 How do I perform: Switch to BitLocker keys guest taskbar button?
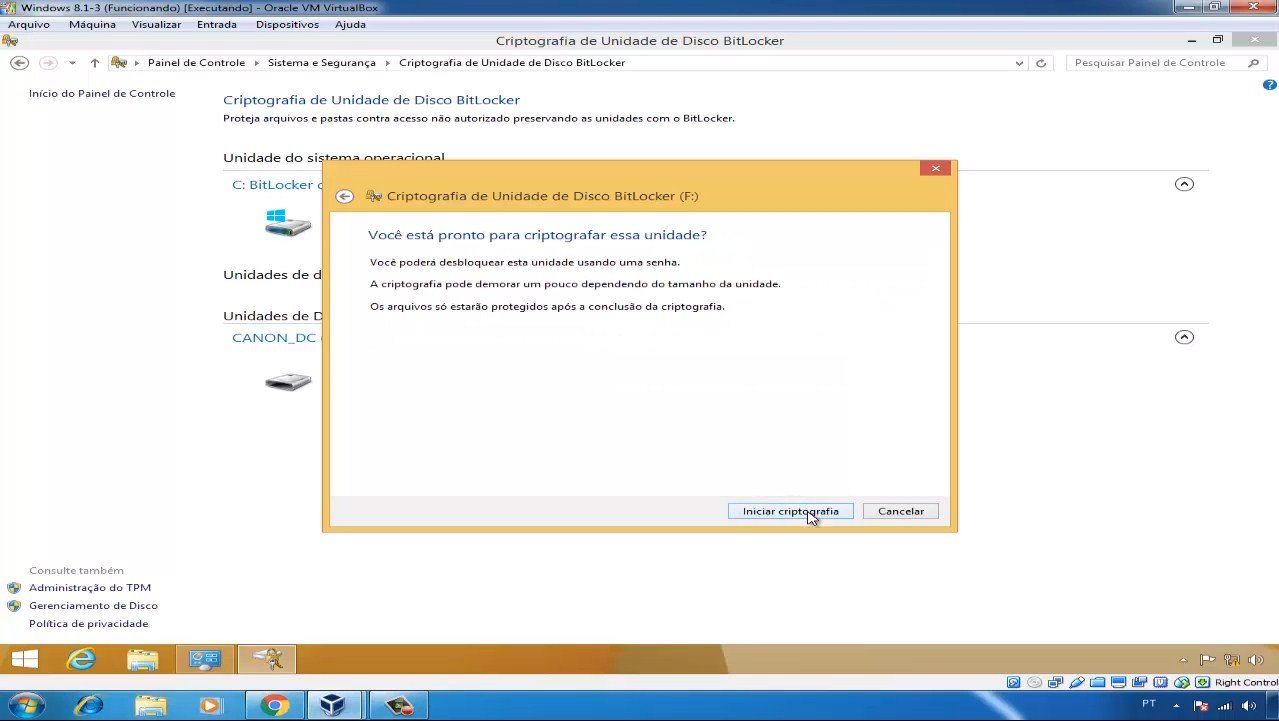(267, 659)
